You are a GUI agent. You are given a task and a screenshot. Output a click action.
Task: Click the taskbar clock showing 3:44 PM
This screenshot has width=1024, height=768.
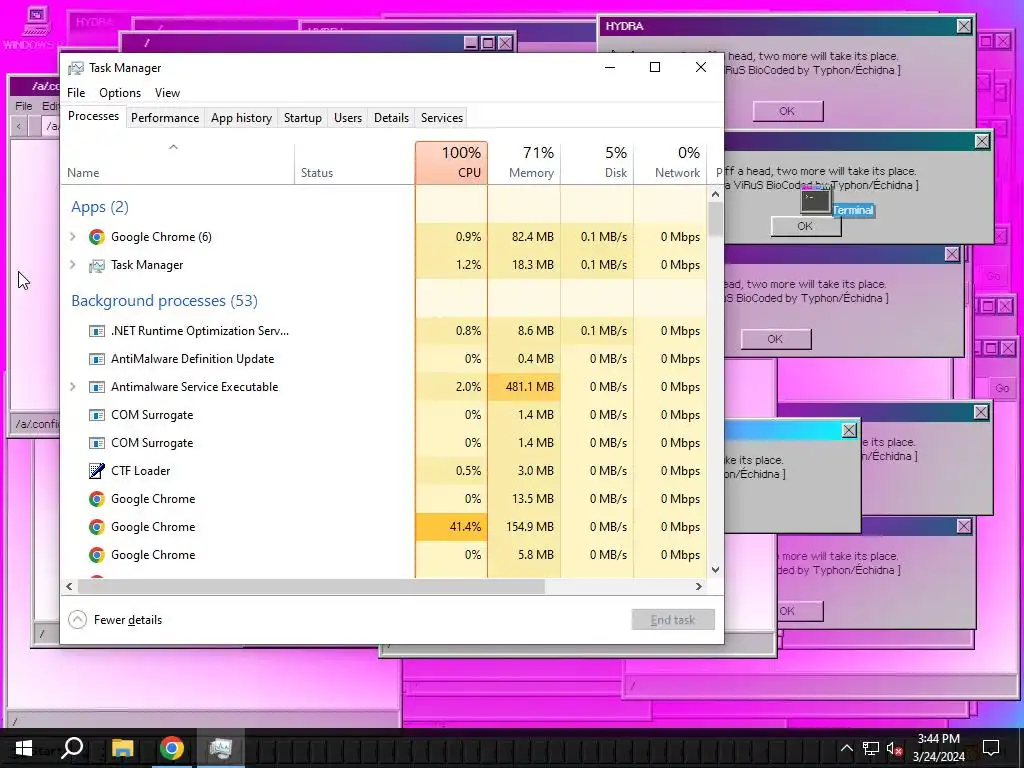click(x=938, y=748)
